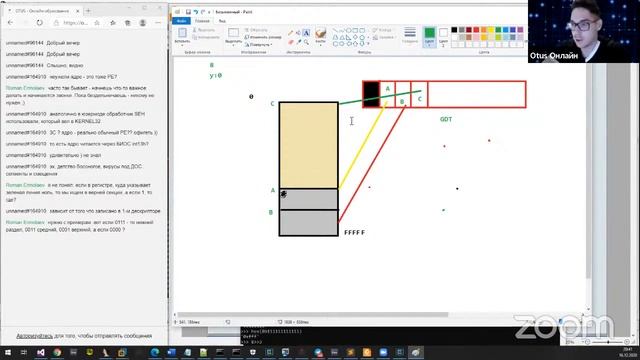Click the Resize button in Image group
This screenshot has height=360, width=640.
[263, 37]
